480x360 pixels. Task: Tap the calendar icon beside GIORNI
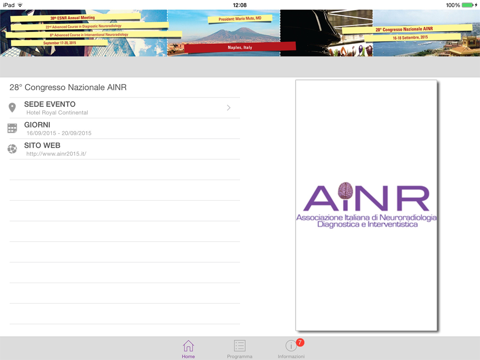click(12, 128)
